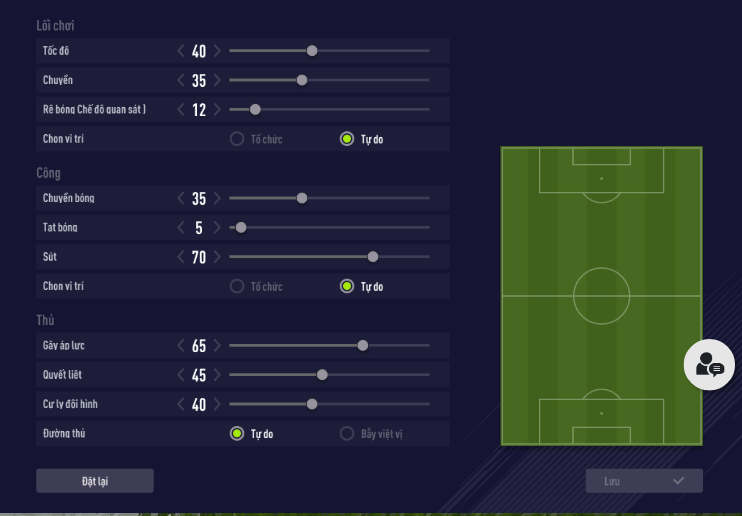Image resolution: width=742 pixels, height=516 pixels.
Task: Decrease Cự ly đội hình with left arrow
Action: coord(181,405)
